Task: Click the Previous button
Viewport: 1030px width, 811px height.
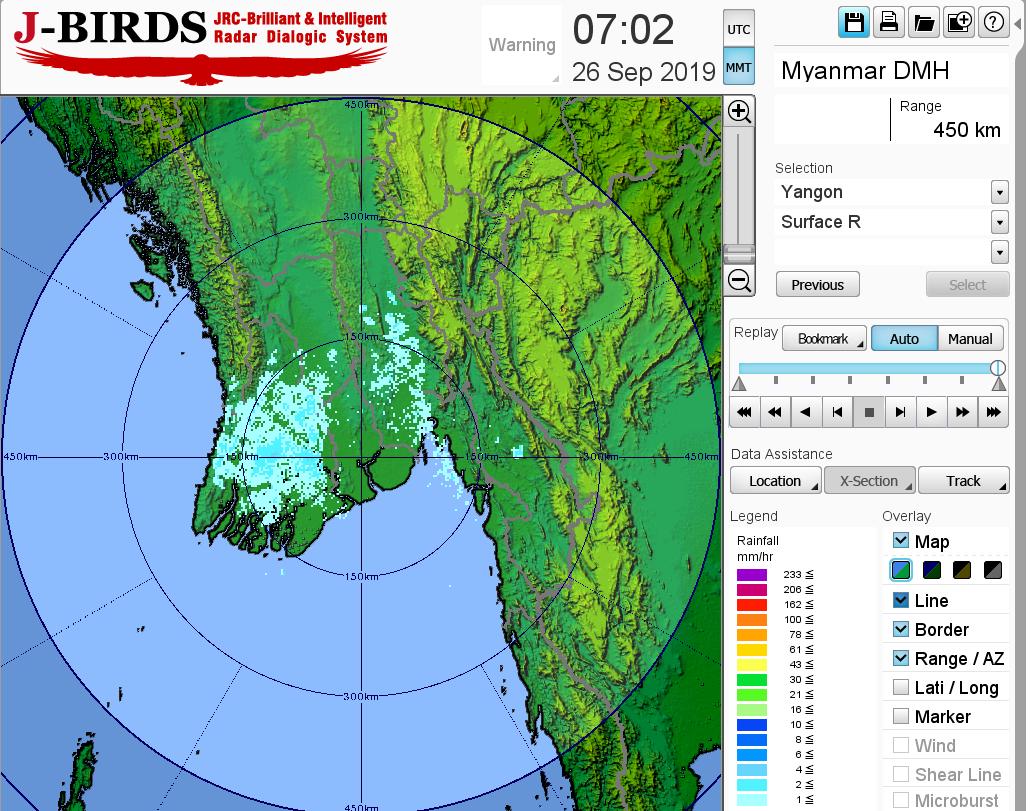Action: coord(817,285)
